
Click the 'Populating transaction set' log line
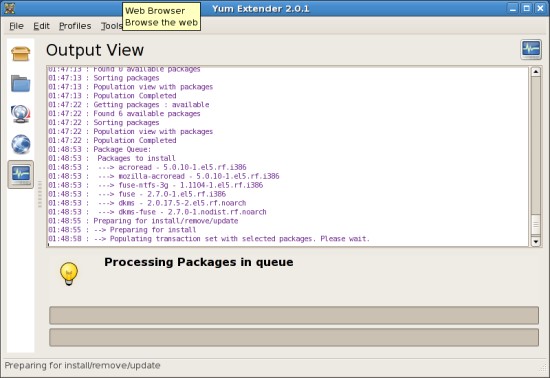click(x=209, y=239)
